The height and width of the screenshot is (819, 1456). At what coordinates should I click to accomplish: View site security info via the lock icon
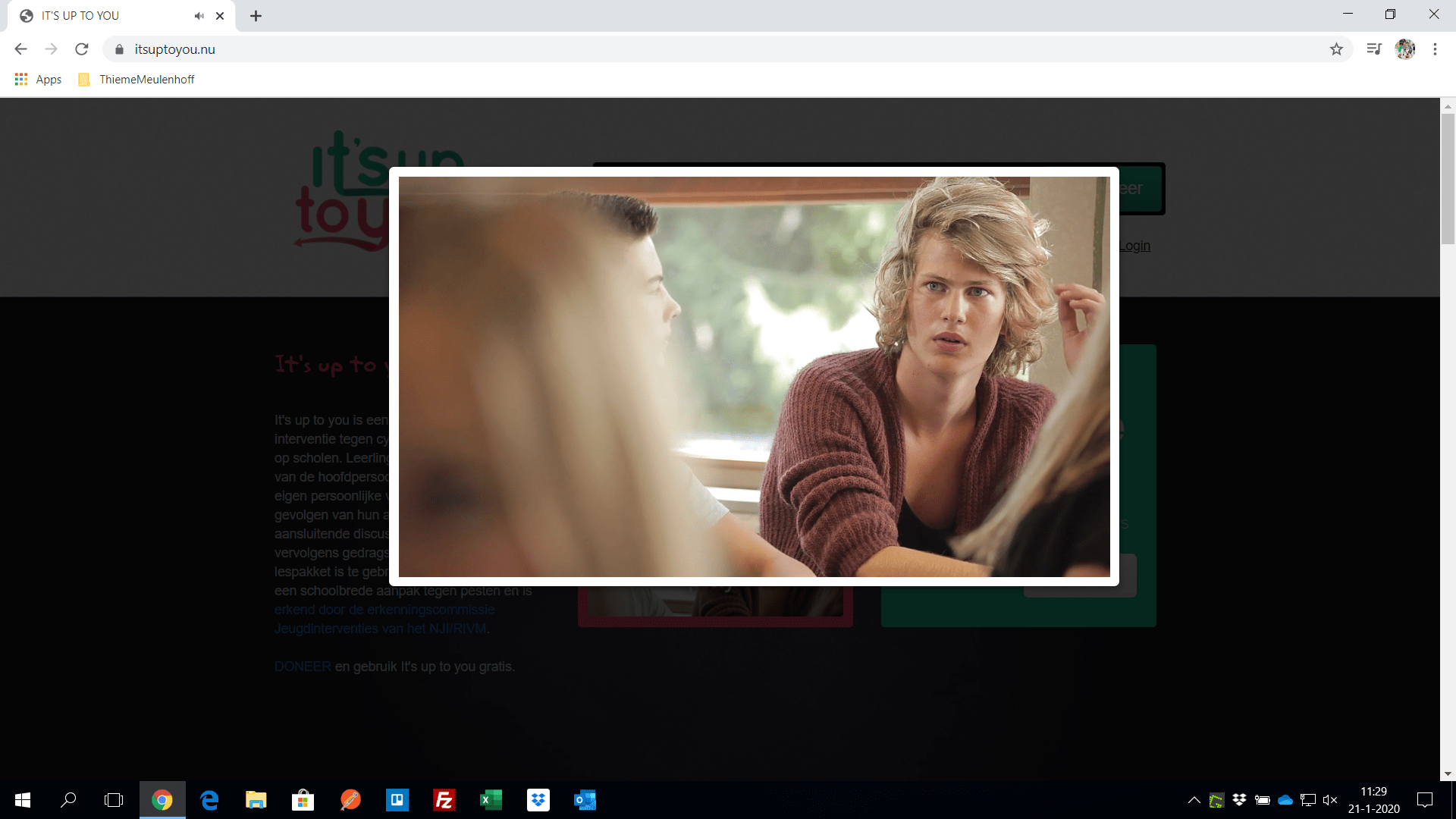[x=119, y=49]
